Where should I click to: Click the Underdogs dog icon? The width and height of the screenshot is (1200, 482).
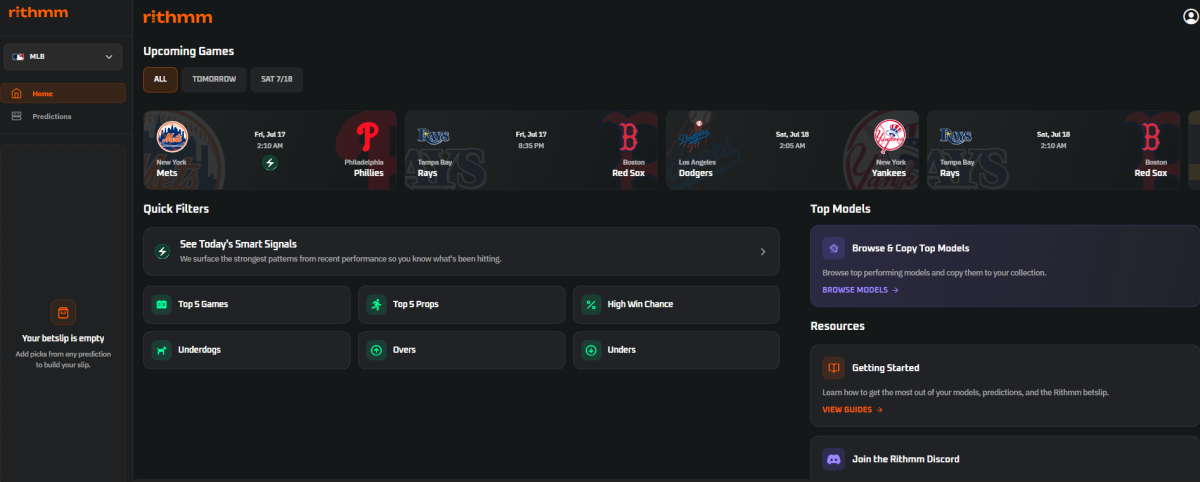tap(161, 350)
